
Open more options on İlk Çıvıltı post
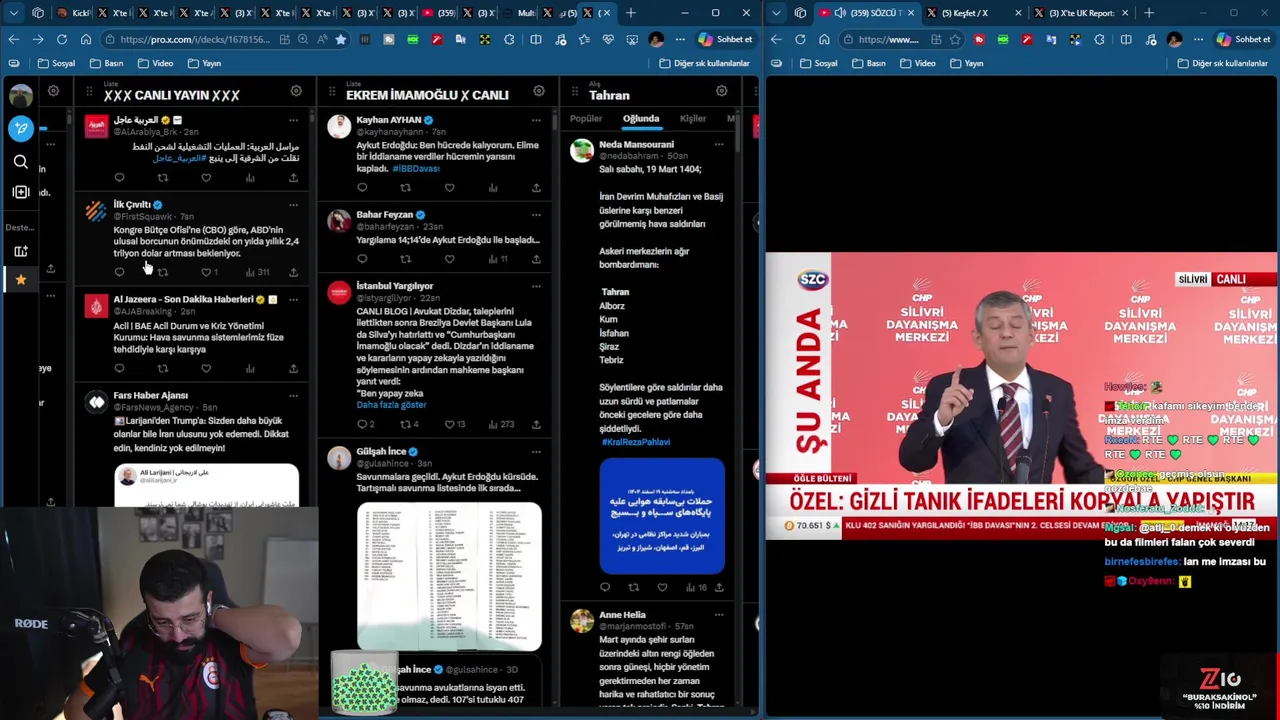[x=293, y=205]
